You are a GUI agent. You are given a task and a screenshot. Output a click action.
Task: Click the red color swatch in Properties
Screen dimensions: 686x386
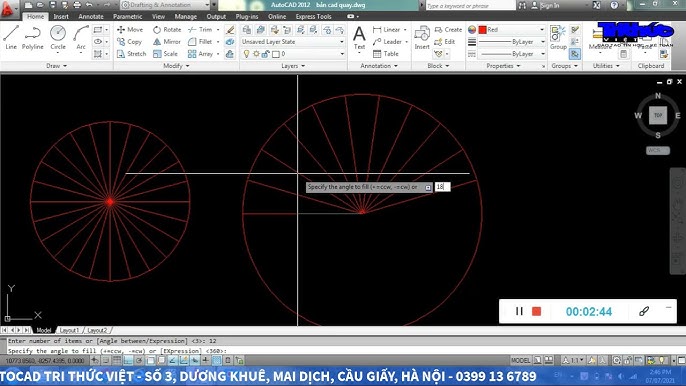tap(483, 29)
